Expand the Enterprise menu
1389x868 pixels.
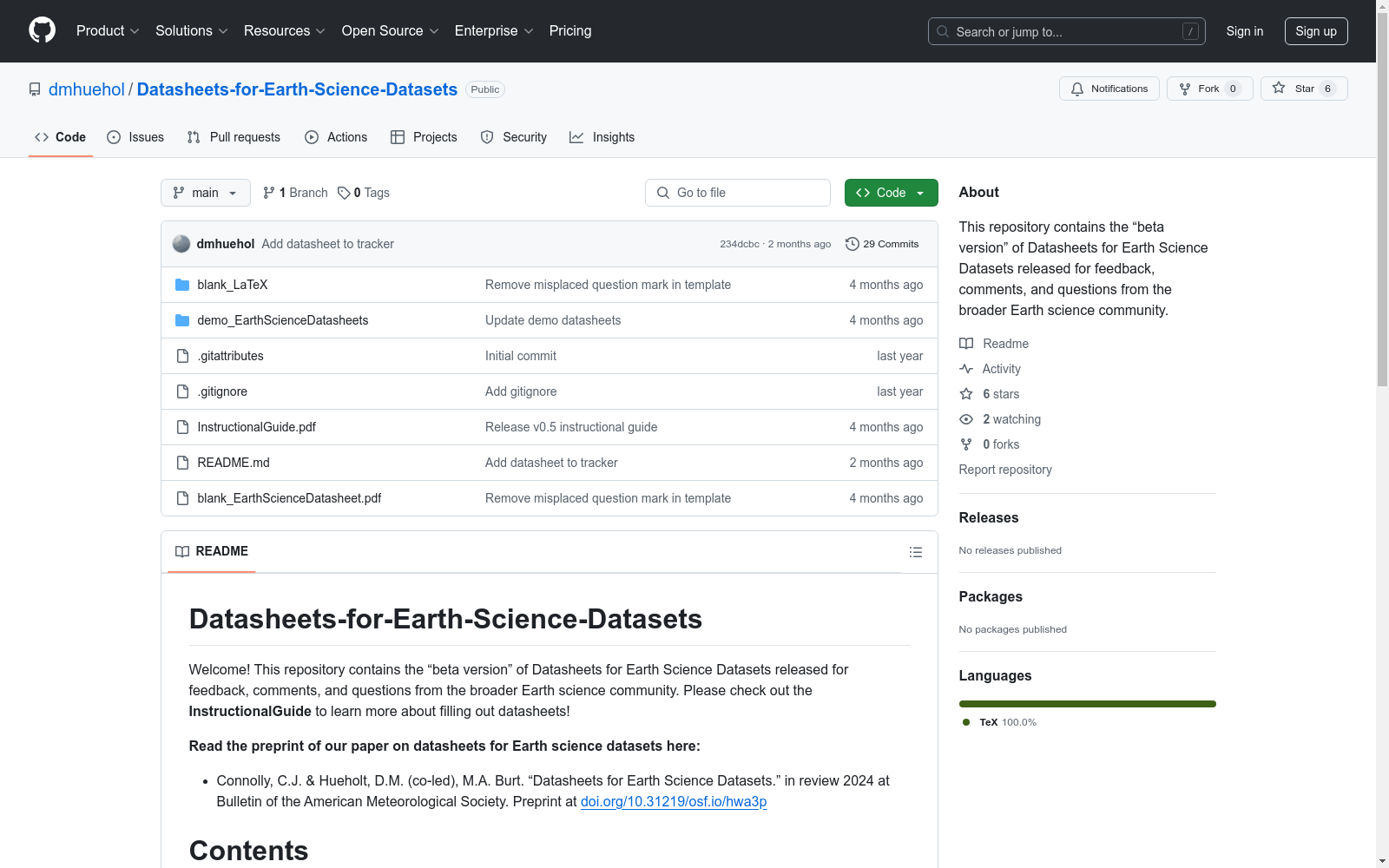(x=494, y=30)
